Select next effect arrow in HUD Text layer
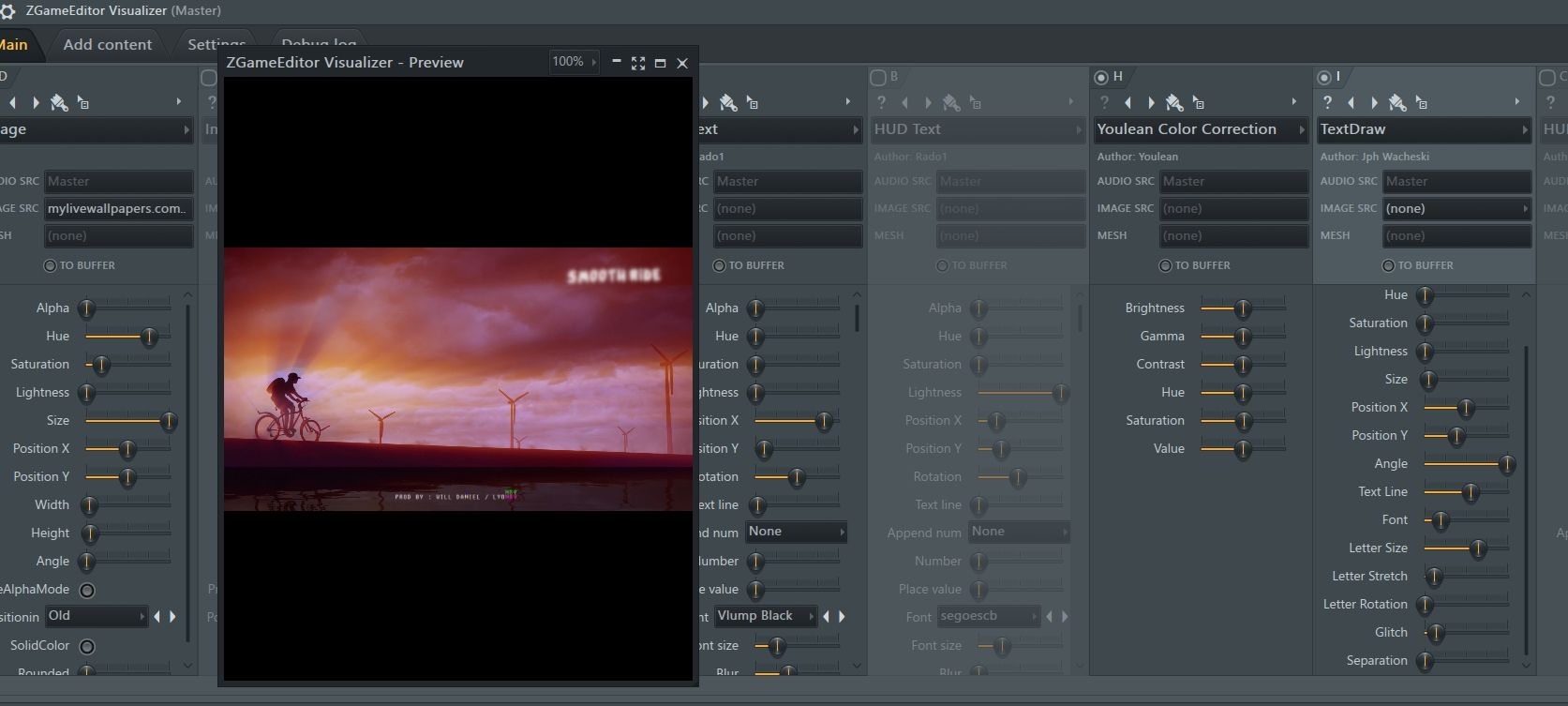The image size is (1568, 706). [928, 102]
